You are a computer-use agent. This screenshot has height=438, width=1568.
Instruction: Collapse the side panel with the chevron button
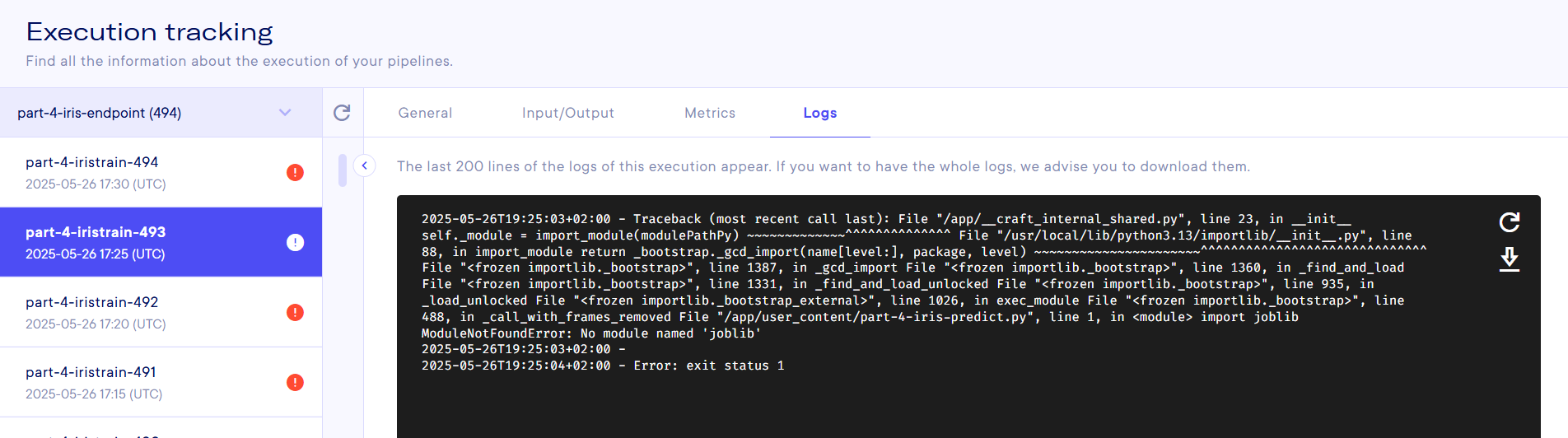pos(364,165)
